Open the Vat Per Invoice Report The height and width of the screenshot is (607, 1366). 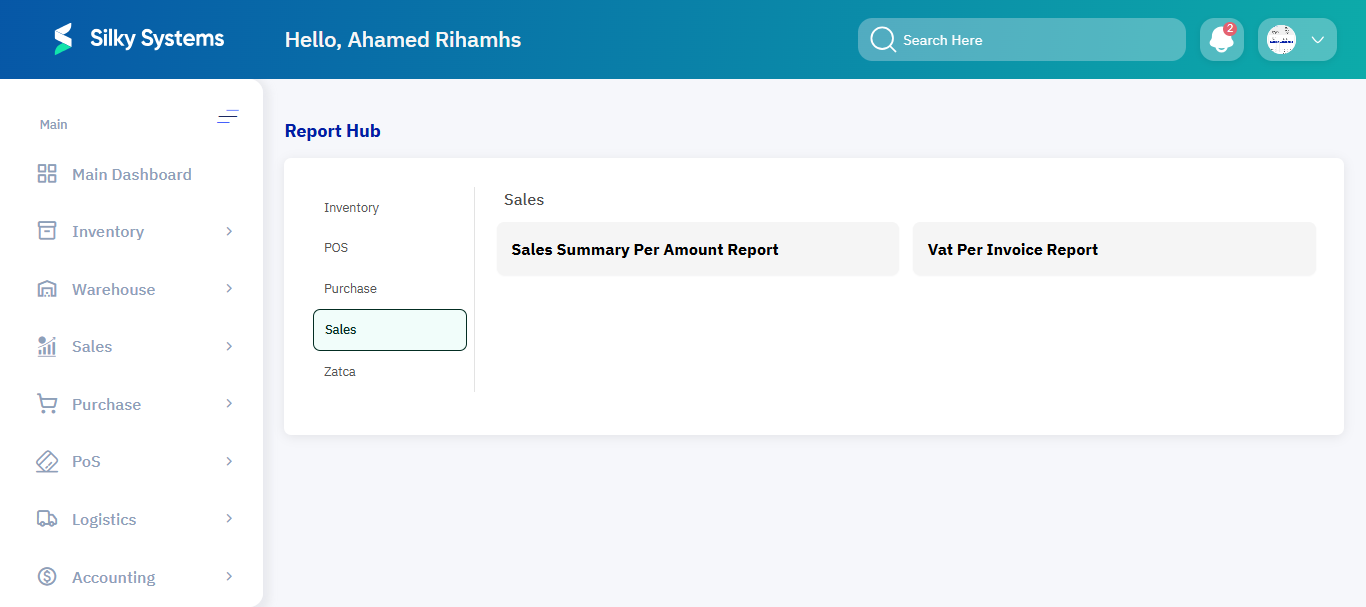[1113, 248]
